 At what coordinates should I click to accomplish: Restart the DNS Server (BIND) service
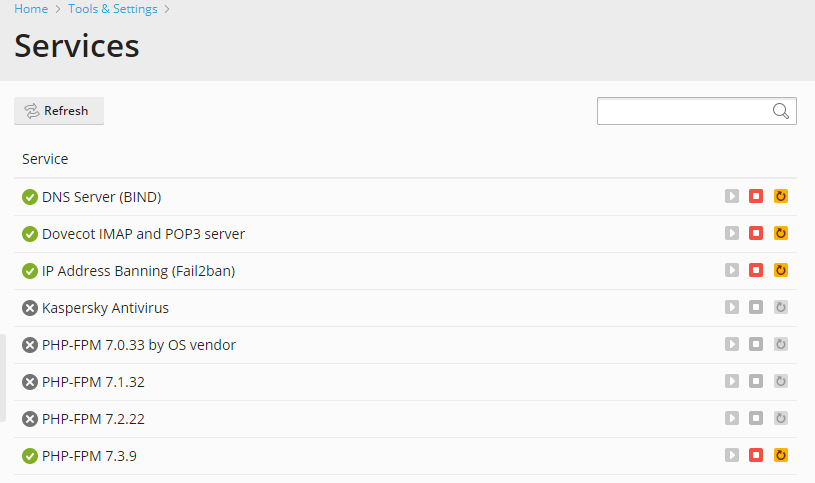click(781, 196)
